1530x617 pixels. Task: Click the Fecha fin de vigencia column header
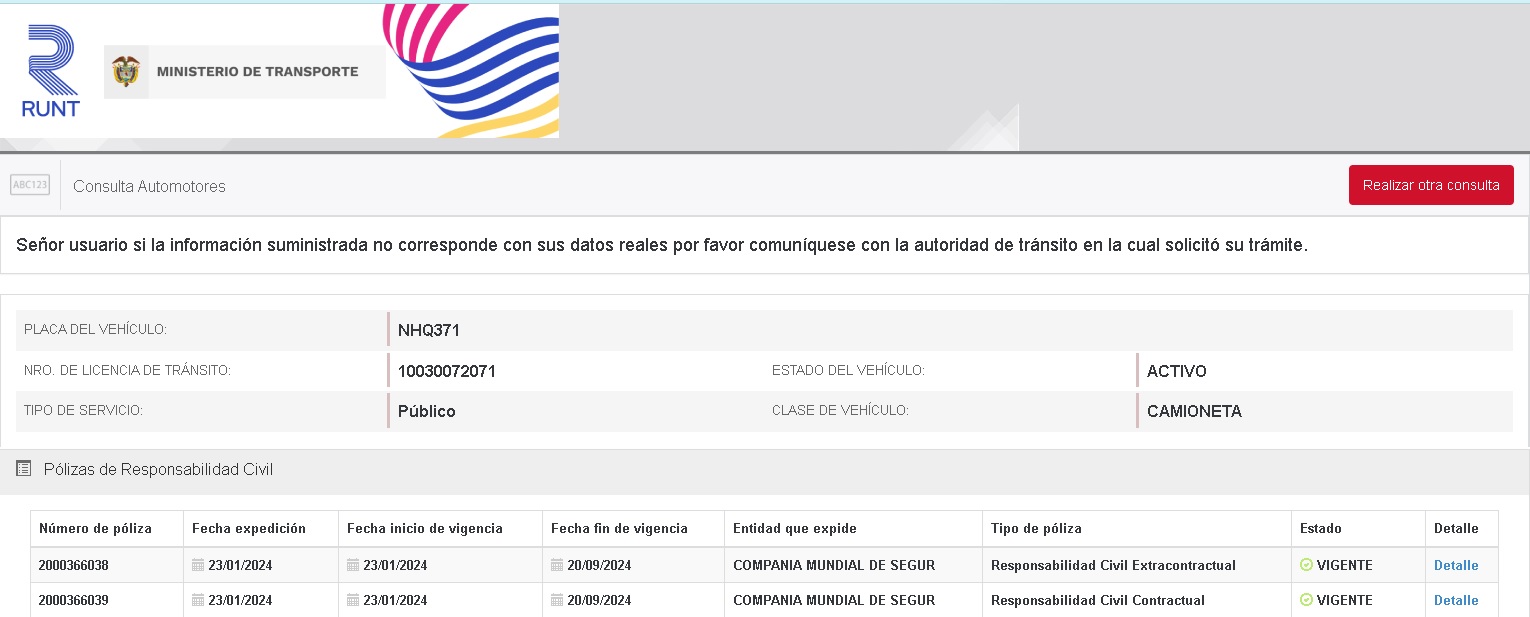(x=619, y=528)
